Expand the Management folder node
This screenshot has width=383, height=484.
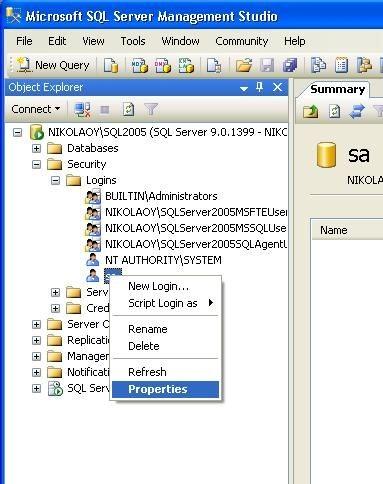point(36,356)
